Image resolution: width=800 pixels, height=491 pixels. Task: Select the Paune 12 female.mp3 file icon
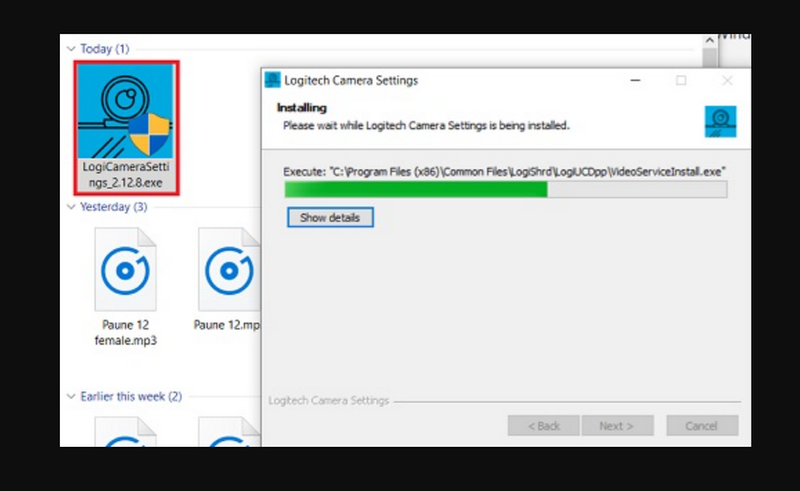[125, 269]
